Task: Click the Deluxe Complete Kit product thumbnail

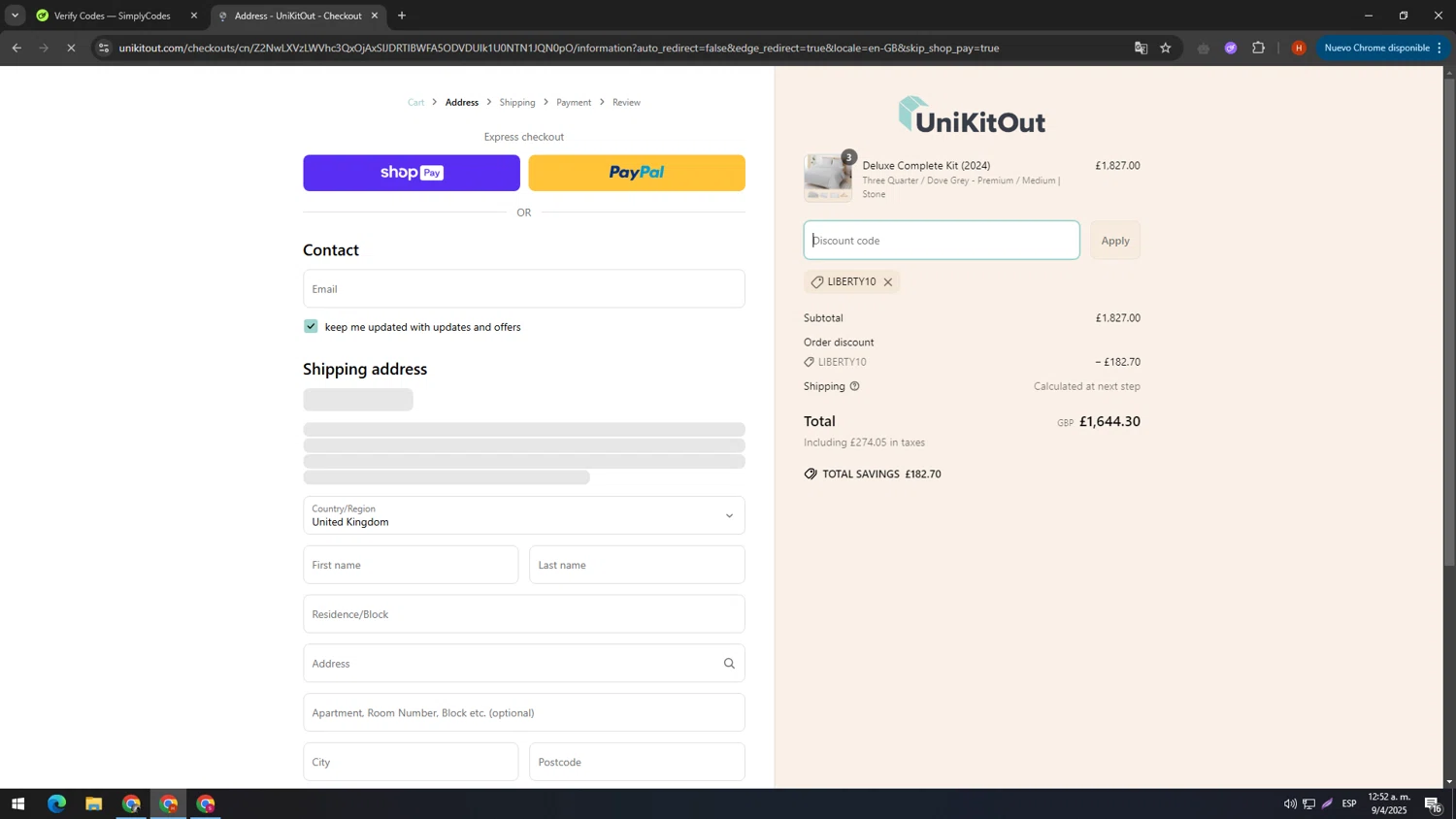Action: tap(828, 178)
